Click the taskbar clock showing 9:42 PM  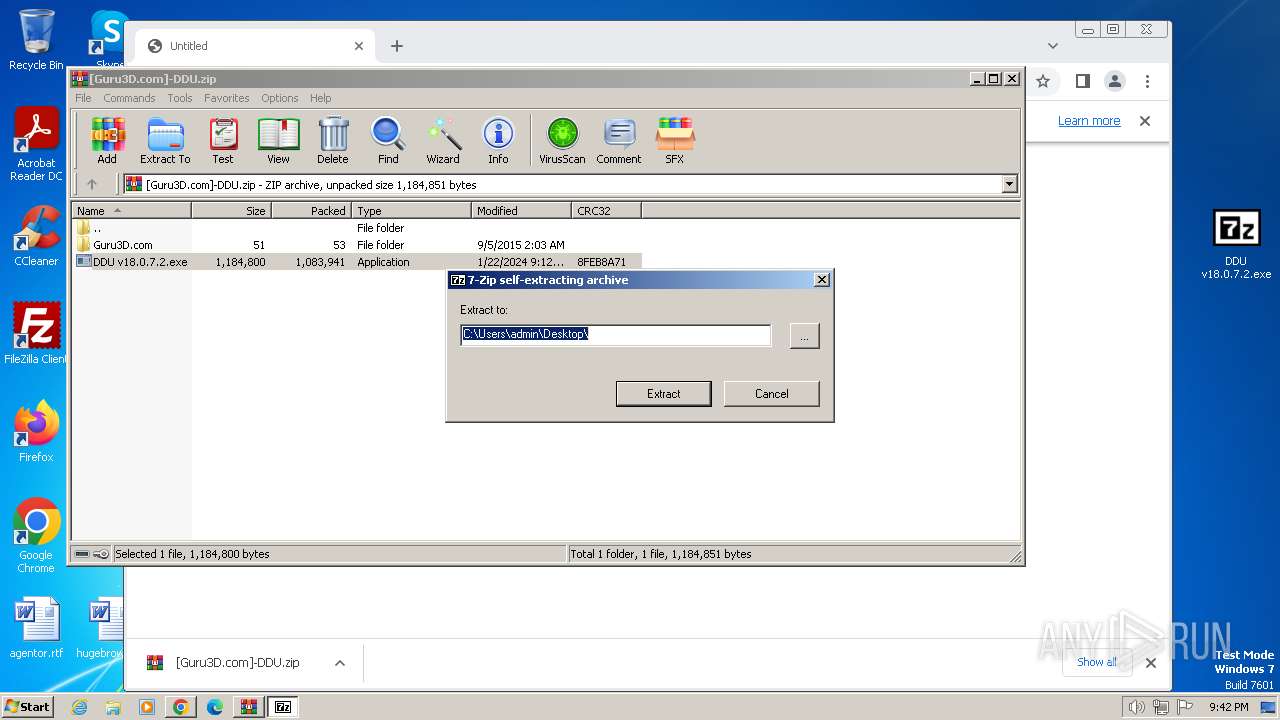pos(1228,707)
